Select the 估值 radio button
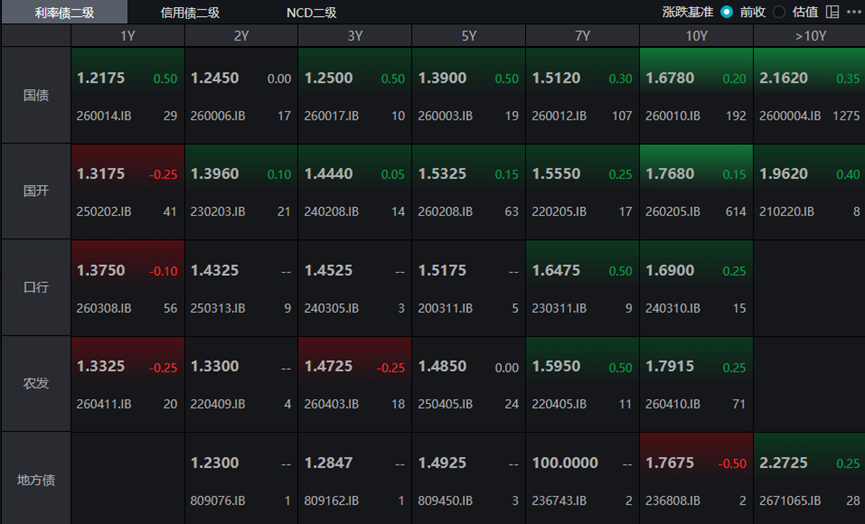865x524 pixels. point(779,12)
